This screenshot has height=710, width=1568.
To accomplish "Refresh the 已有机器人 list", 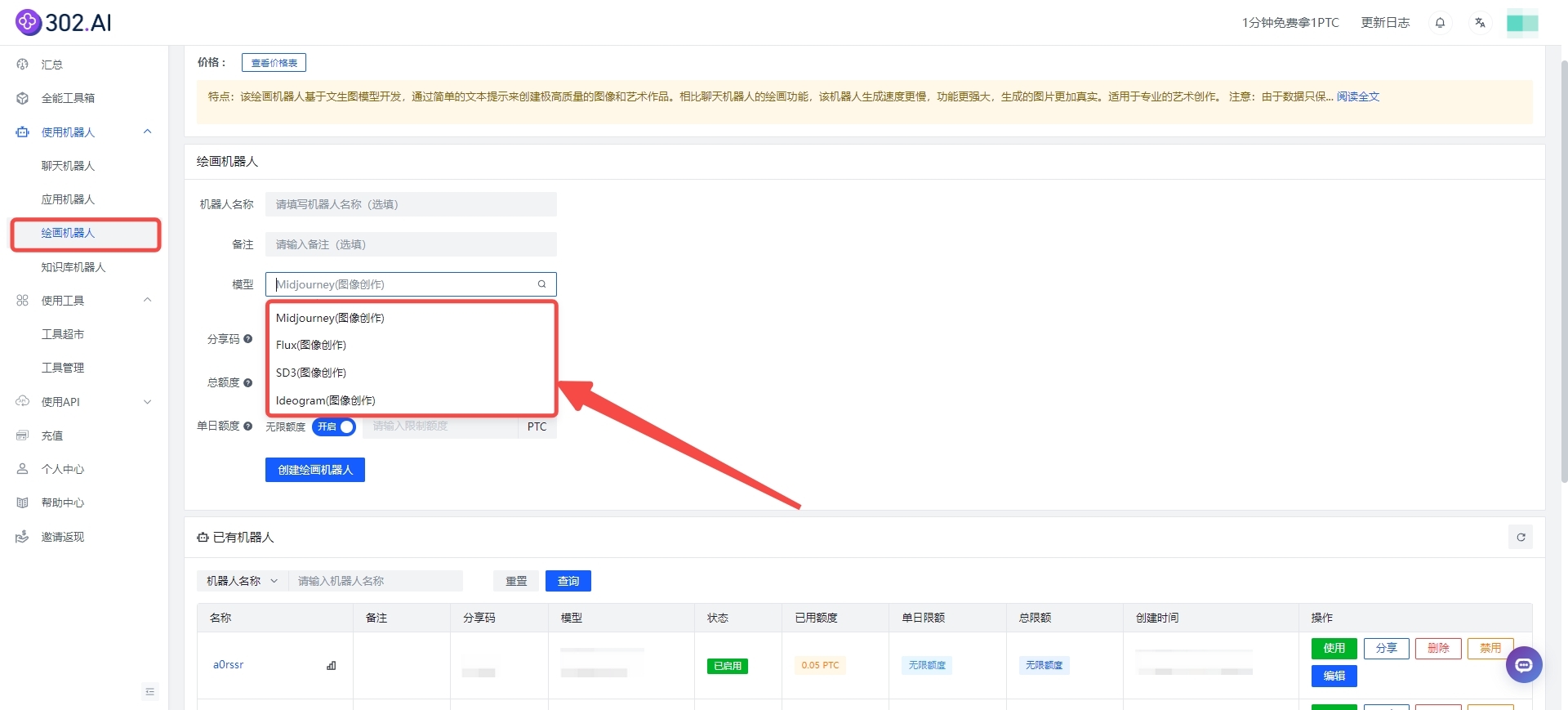I will (1521, 537).
